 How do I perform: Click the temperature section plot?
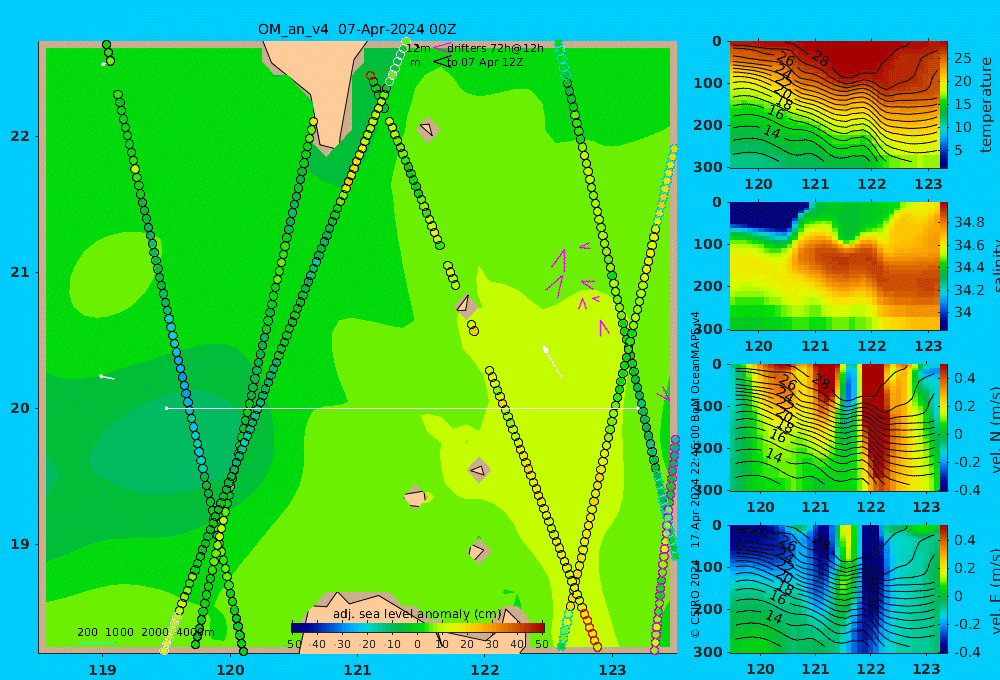coord(835,105)
